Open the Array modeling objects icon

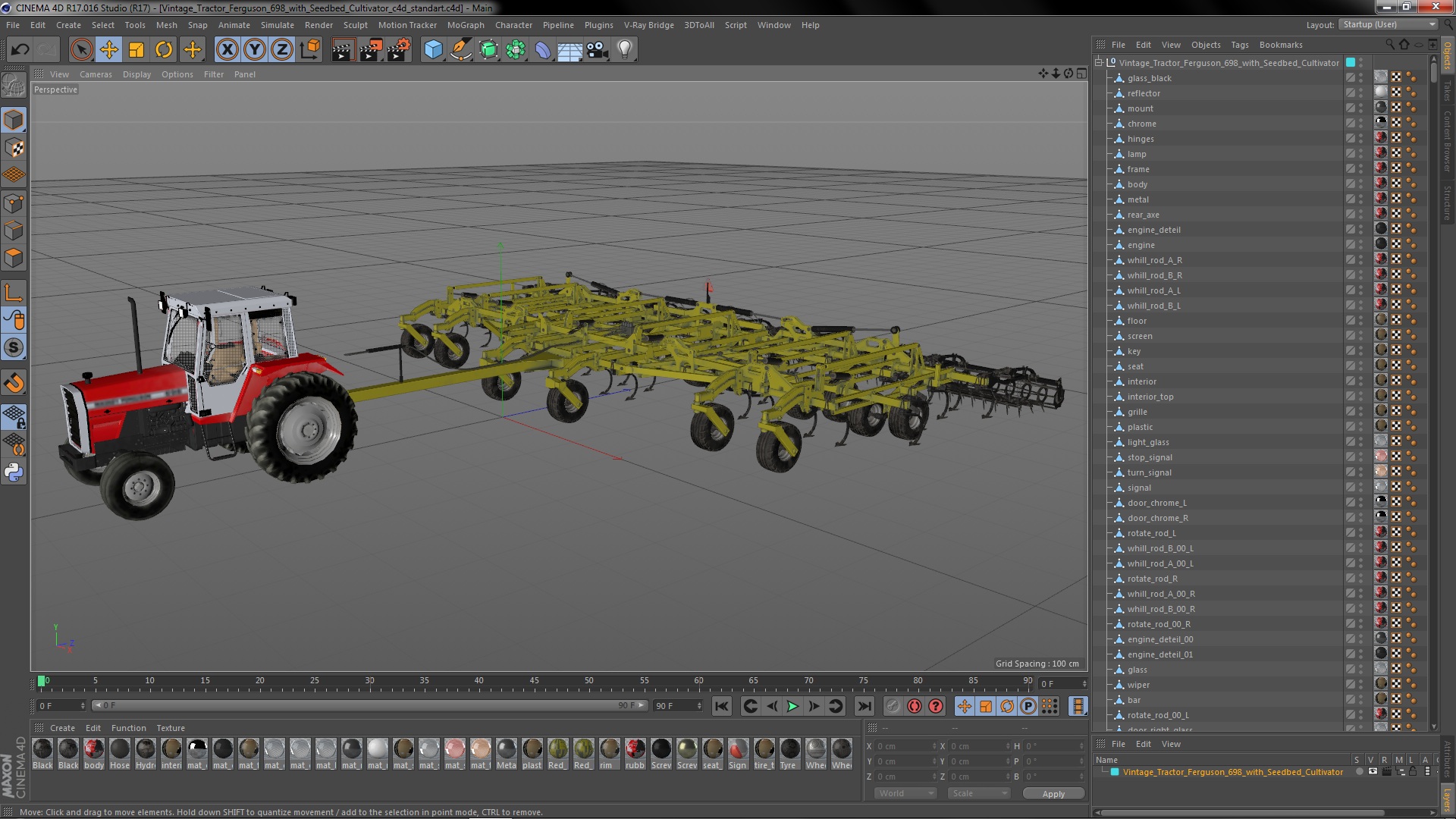click(516, 50)
